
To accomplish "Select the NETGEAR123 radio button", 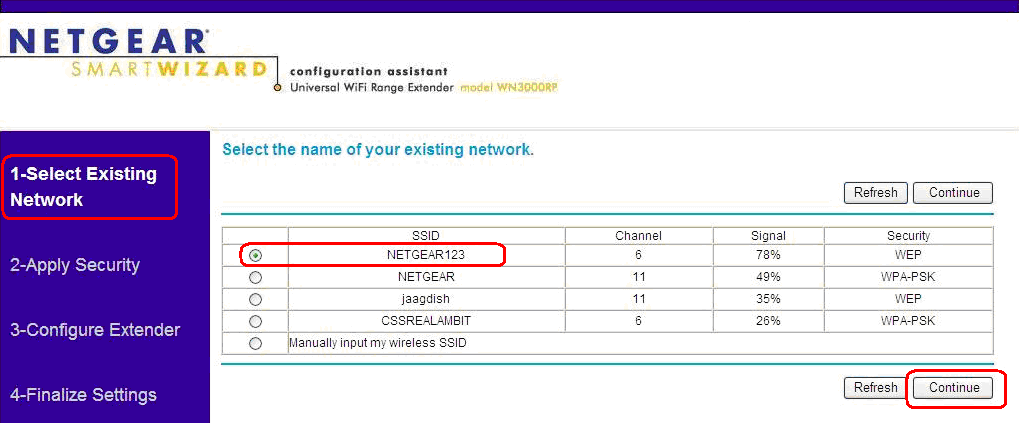I will pyautogui.click(x=255, y=255).
